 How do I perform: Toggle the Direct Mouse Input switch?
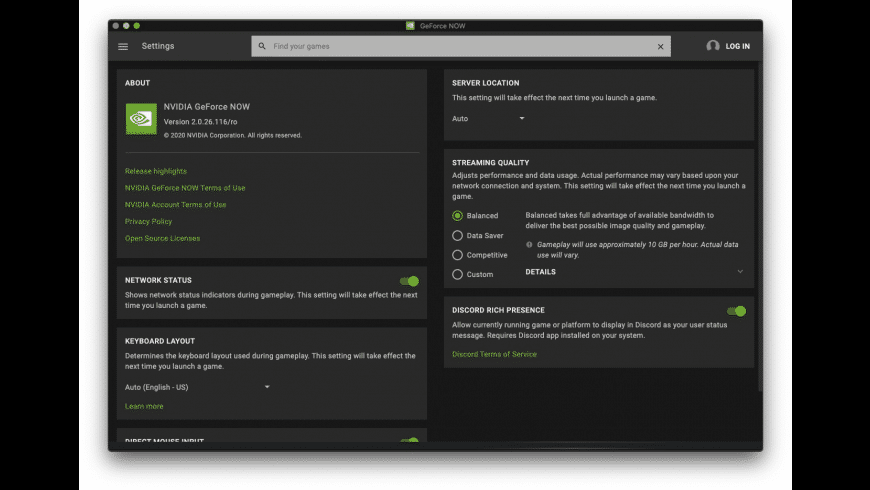coord(409,441)
